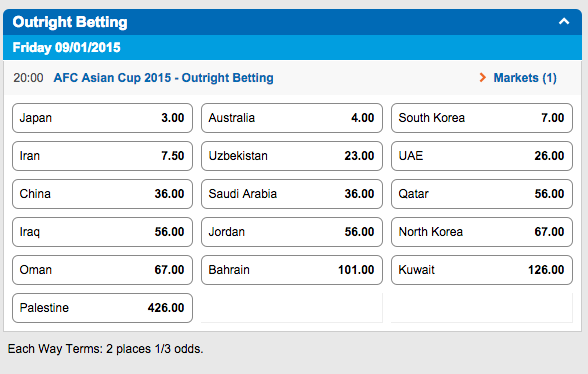Select Oman at 67.00 odds

point(102,270)
